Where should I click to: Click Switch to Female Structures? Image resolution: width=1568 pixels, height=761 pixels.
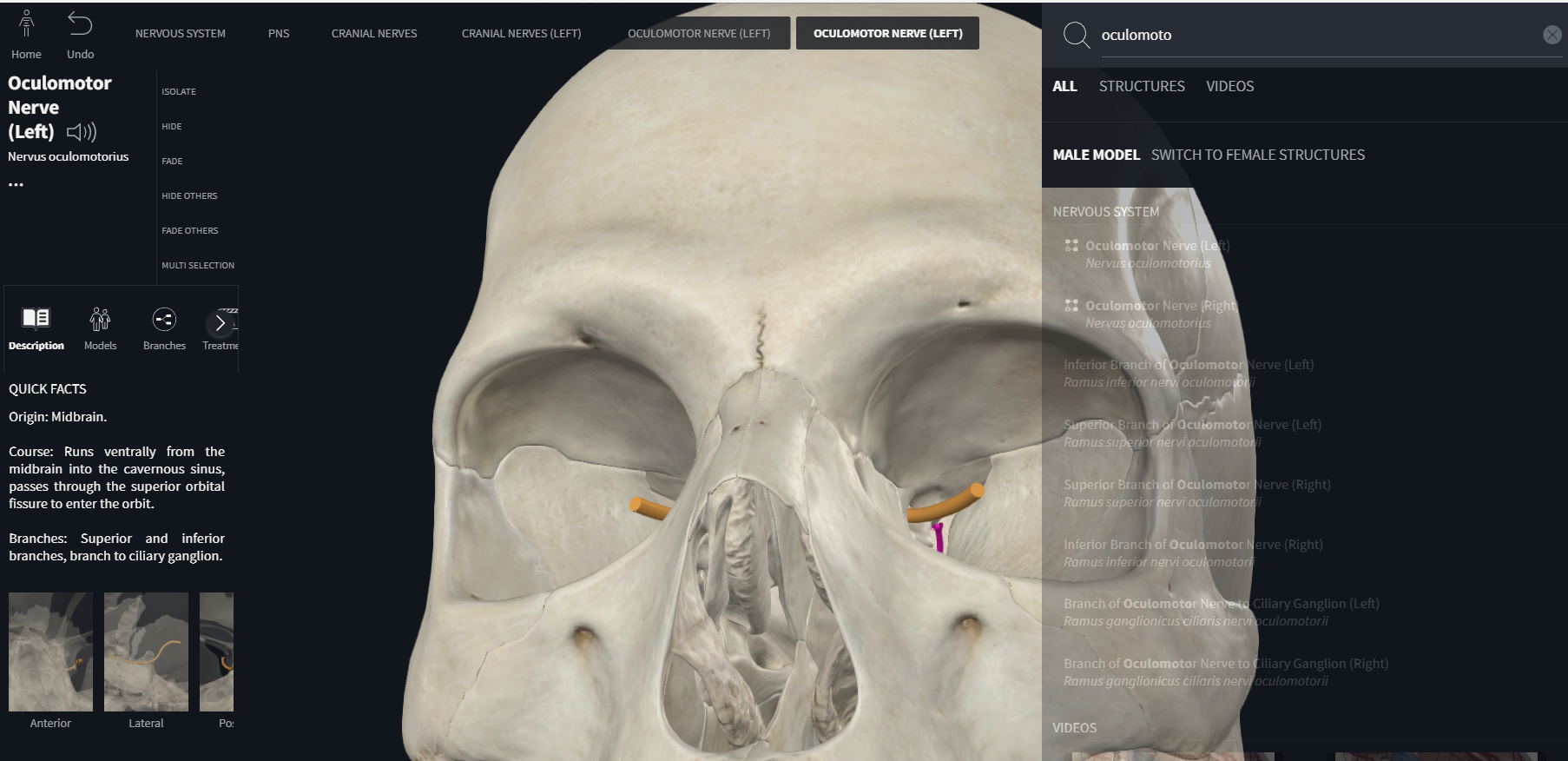click(x=1257, y=155)
